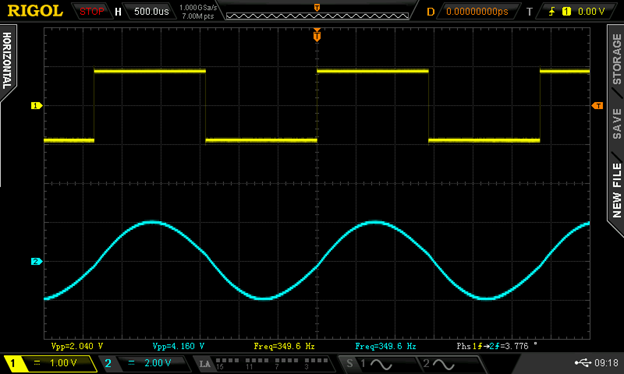The width and height of the screenshot is (624, 374).
Task: Click the cyan channel 2 ground marker
Action: tap(36, 261)
